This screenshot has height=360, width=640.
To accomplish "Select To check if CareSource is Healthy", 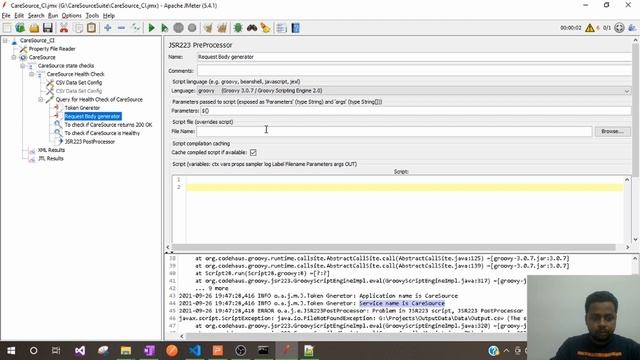I will pos(102,133).
